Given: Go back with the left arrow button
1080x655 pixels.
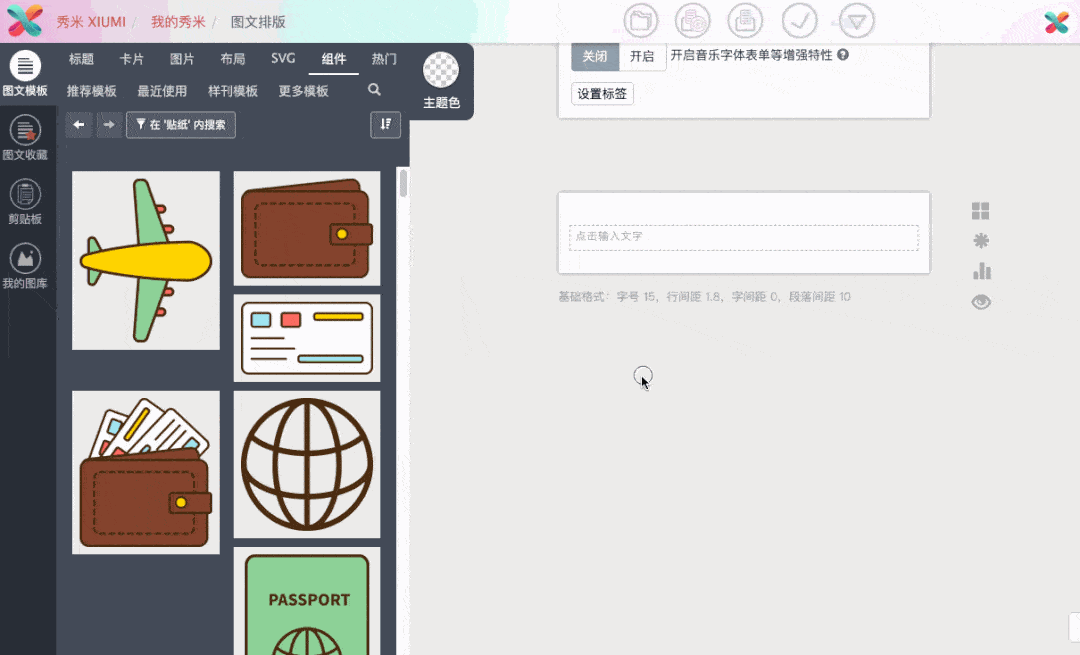Looking at the screenshot, I should (79, 125).
